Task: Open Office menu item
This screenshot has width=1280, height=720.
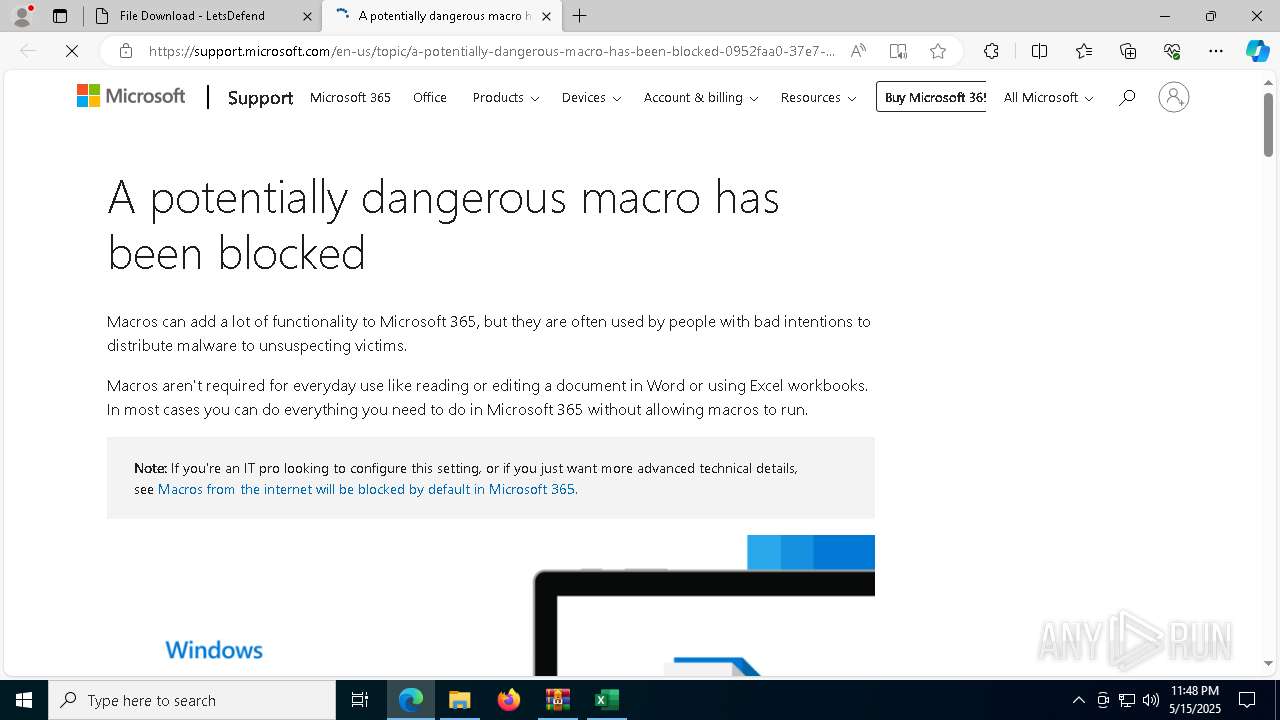Action: point(430,97)
